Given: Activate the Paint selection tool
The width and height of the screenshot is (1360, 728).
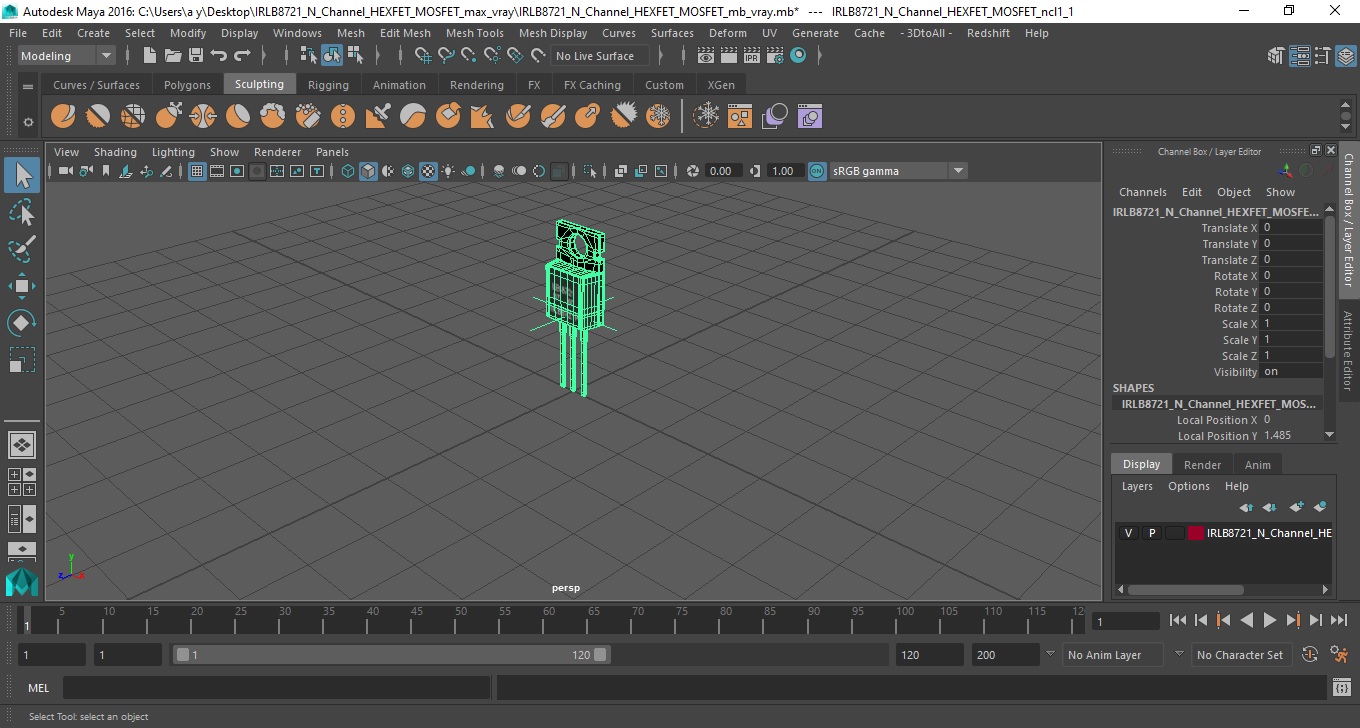Looking at the screenshot, I should coord(22,249).
